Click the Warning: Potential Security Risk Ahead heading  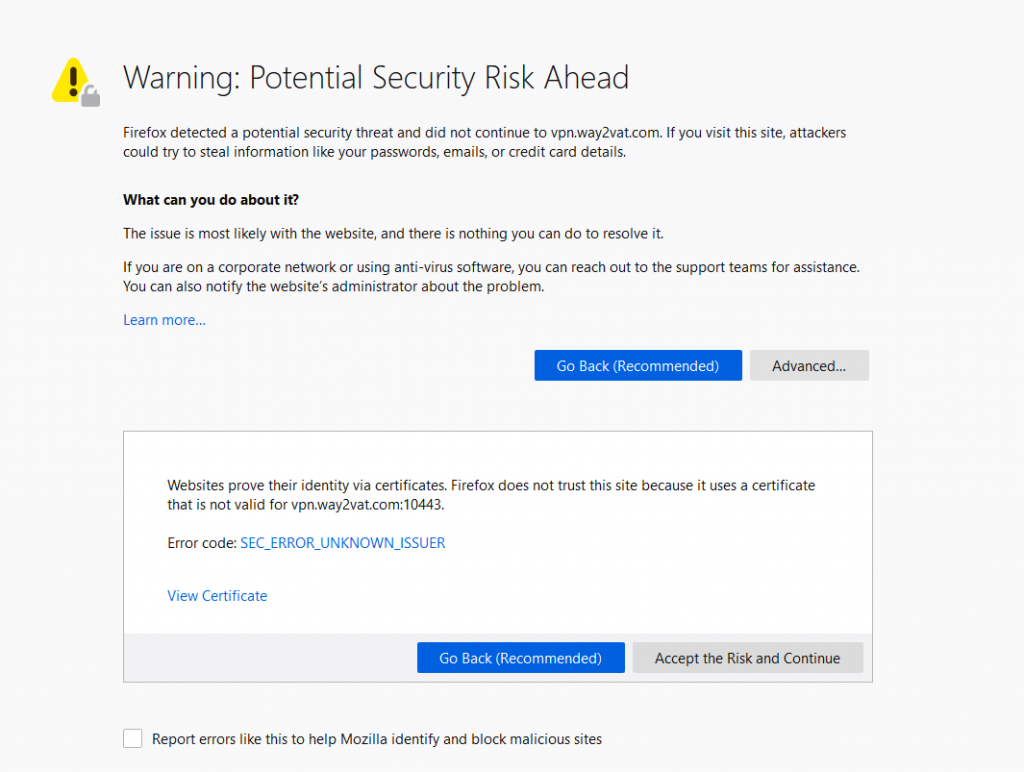click(376, 78)
